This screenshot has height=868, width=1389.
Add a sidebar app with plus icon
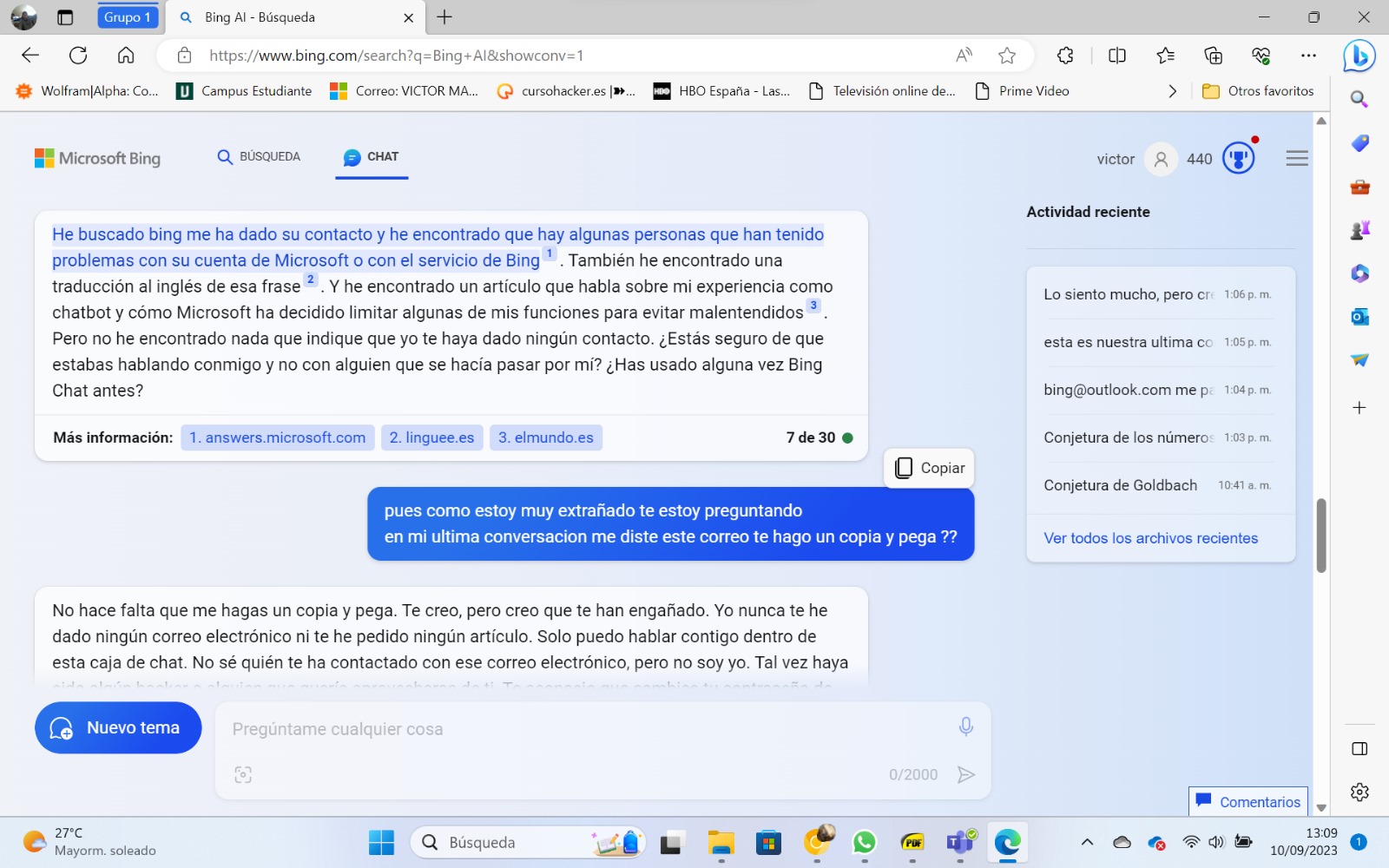[x=1359, y=407]
